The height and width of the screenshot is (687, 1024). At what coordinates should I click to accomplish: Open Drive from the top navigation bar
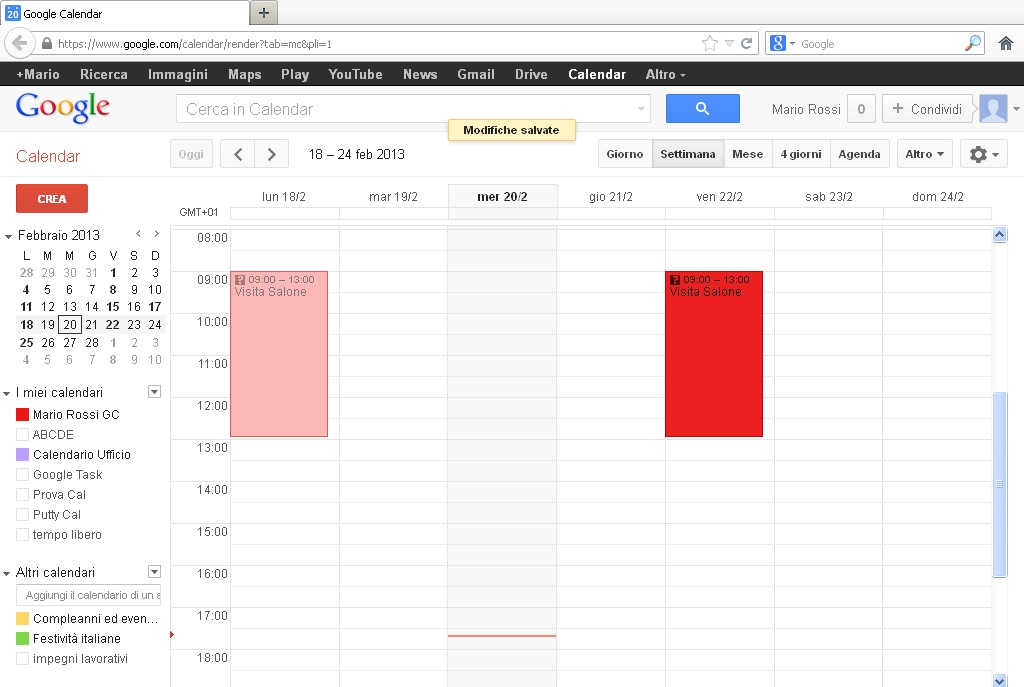click(531, 74)
